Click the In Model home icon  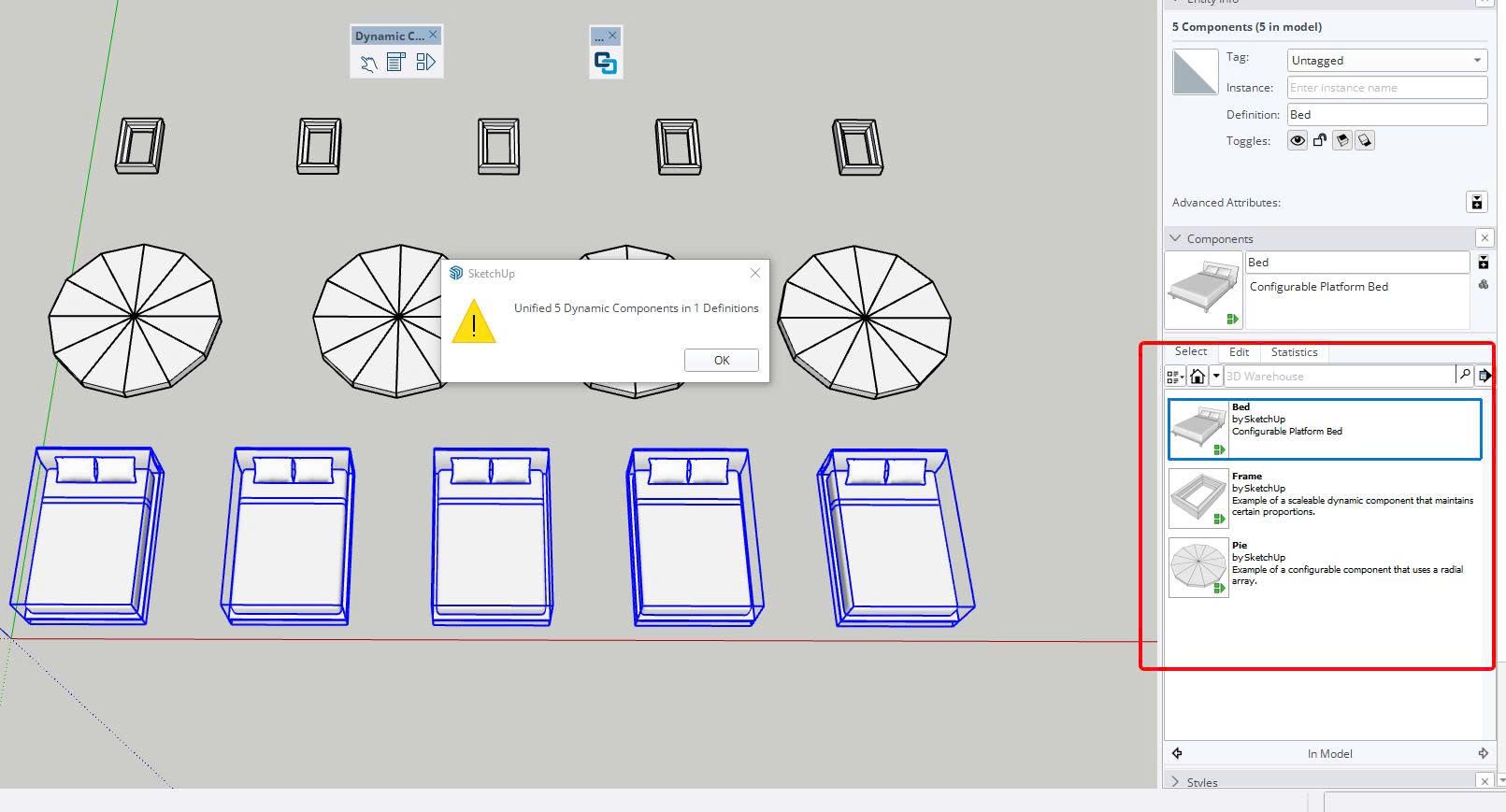coord(1198,377)
